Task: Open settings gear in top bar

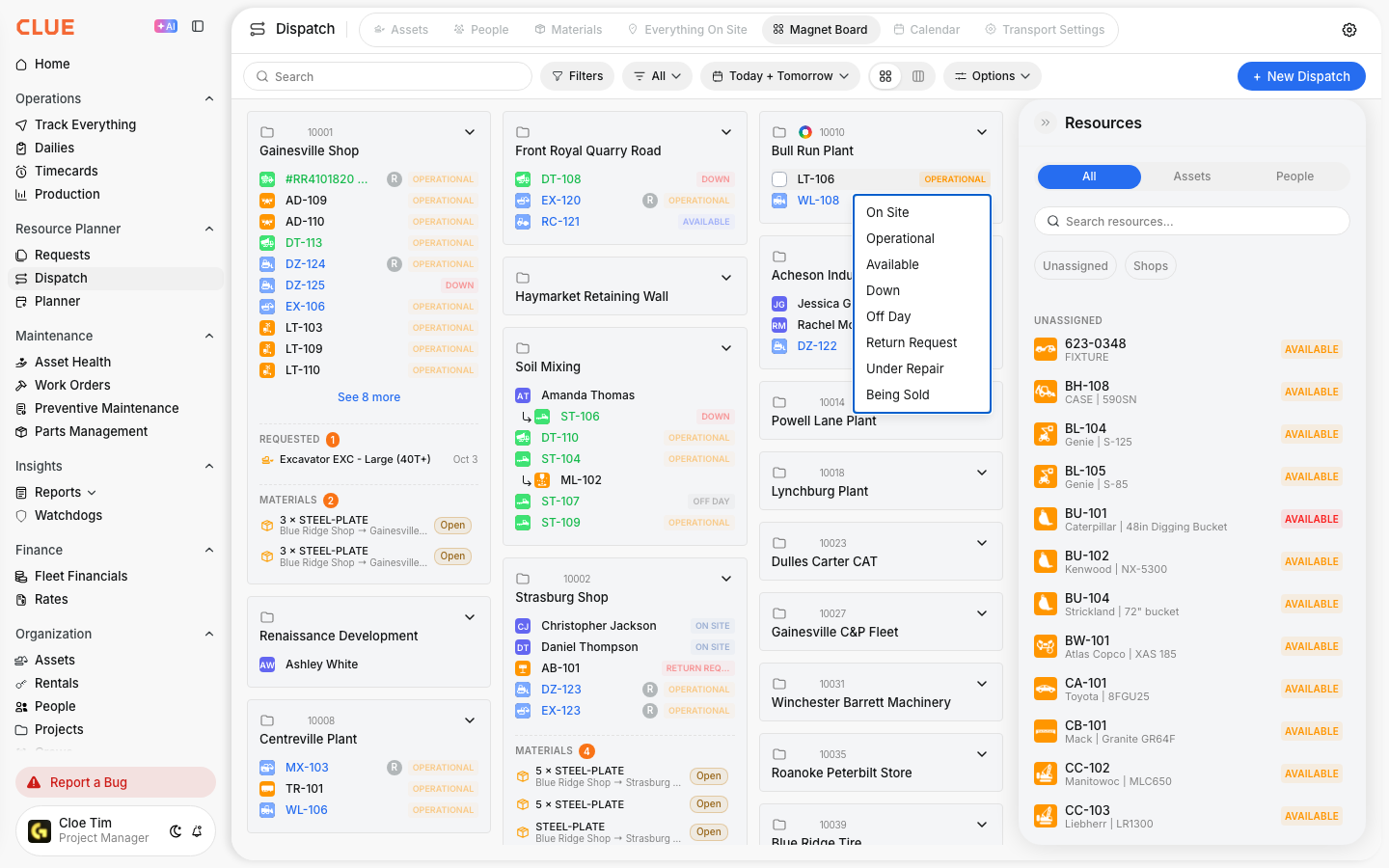Action: [1349, 30]
